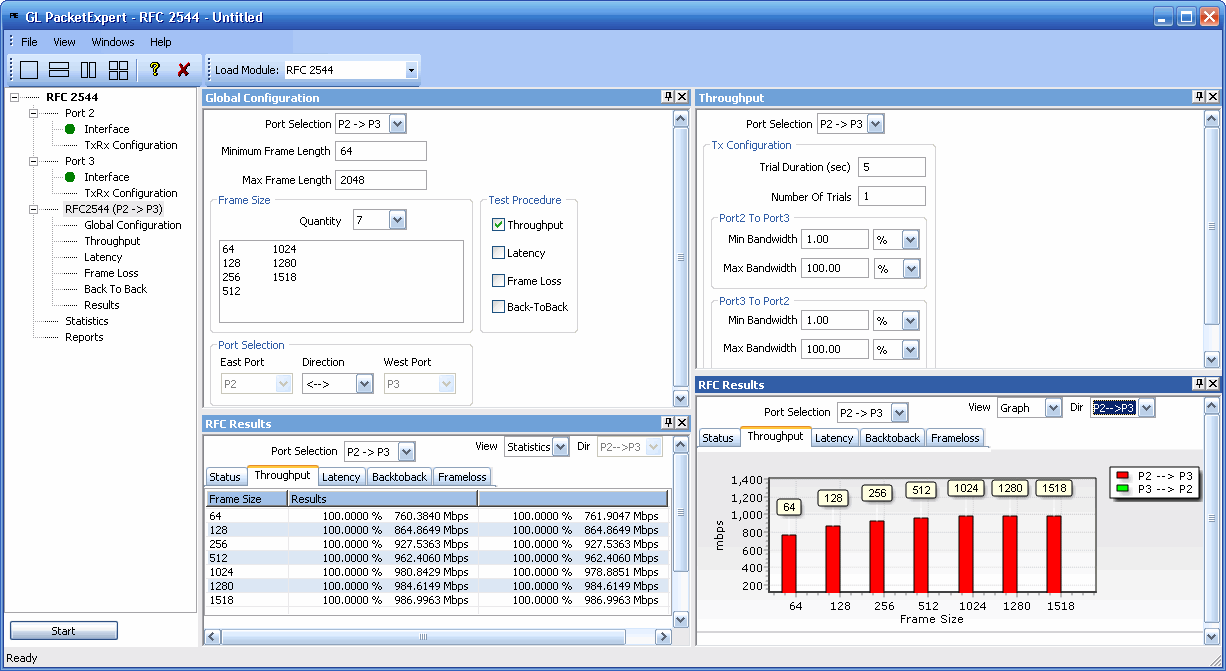Click the 760.3840 Mbps result cell
Viewport: 1226px width, 671px height.
click(431, 516)
